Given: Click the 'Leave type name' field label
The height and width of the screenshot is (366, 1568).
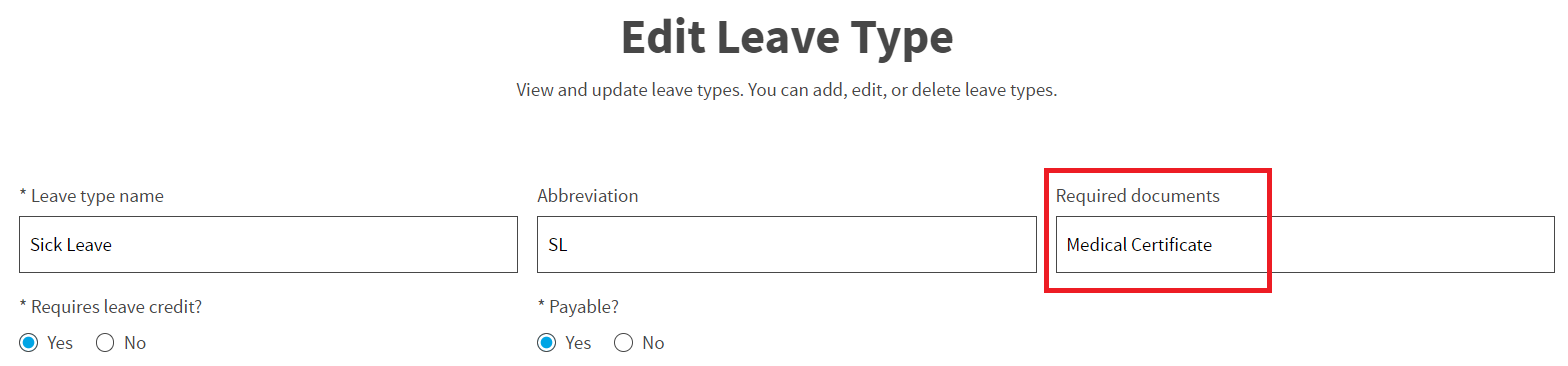Looking at the screenshot, I should tap(92, 196).
